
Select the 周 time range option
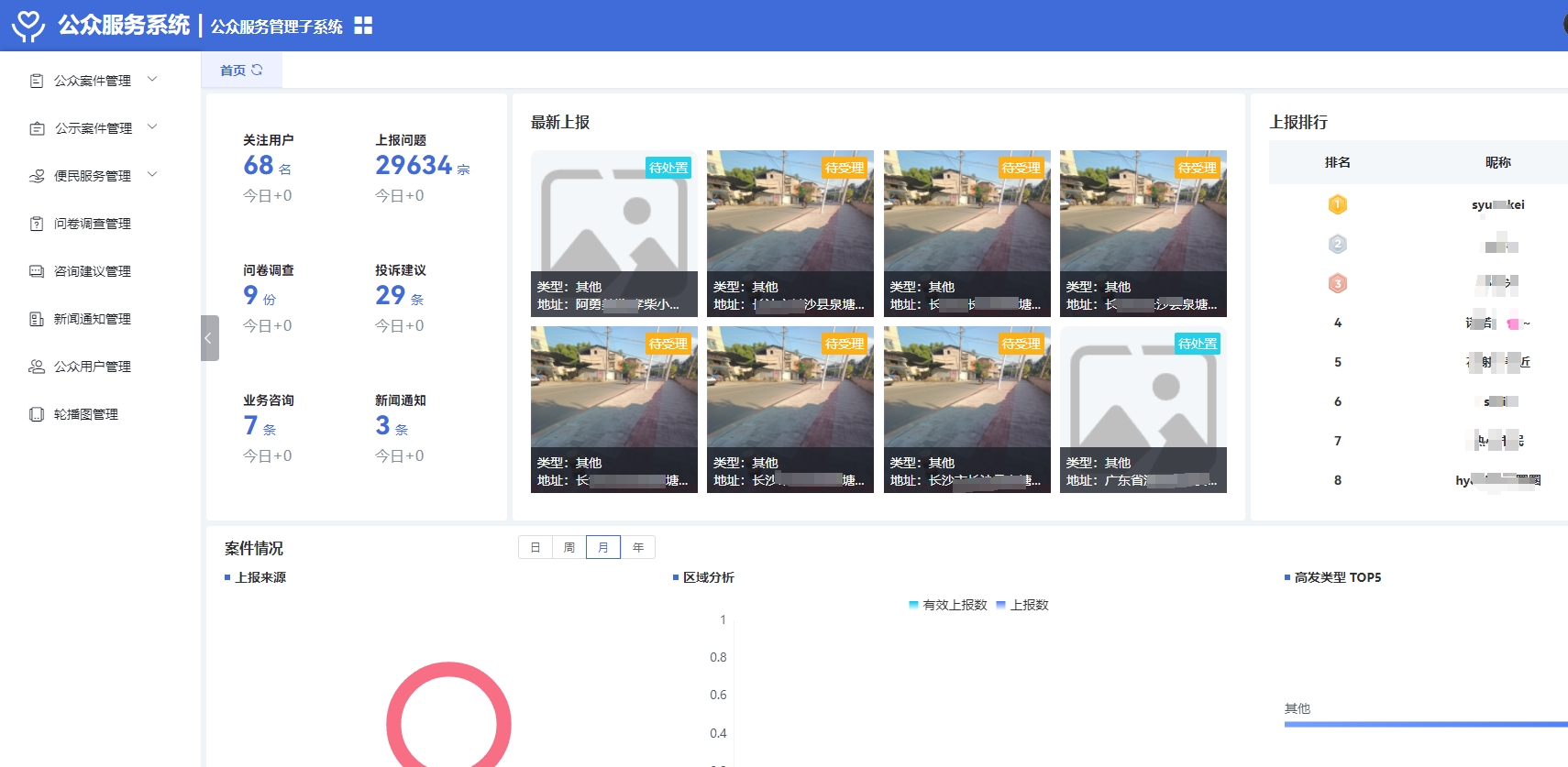click(x=569, y=547)
